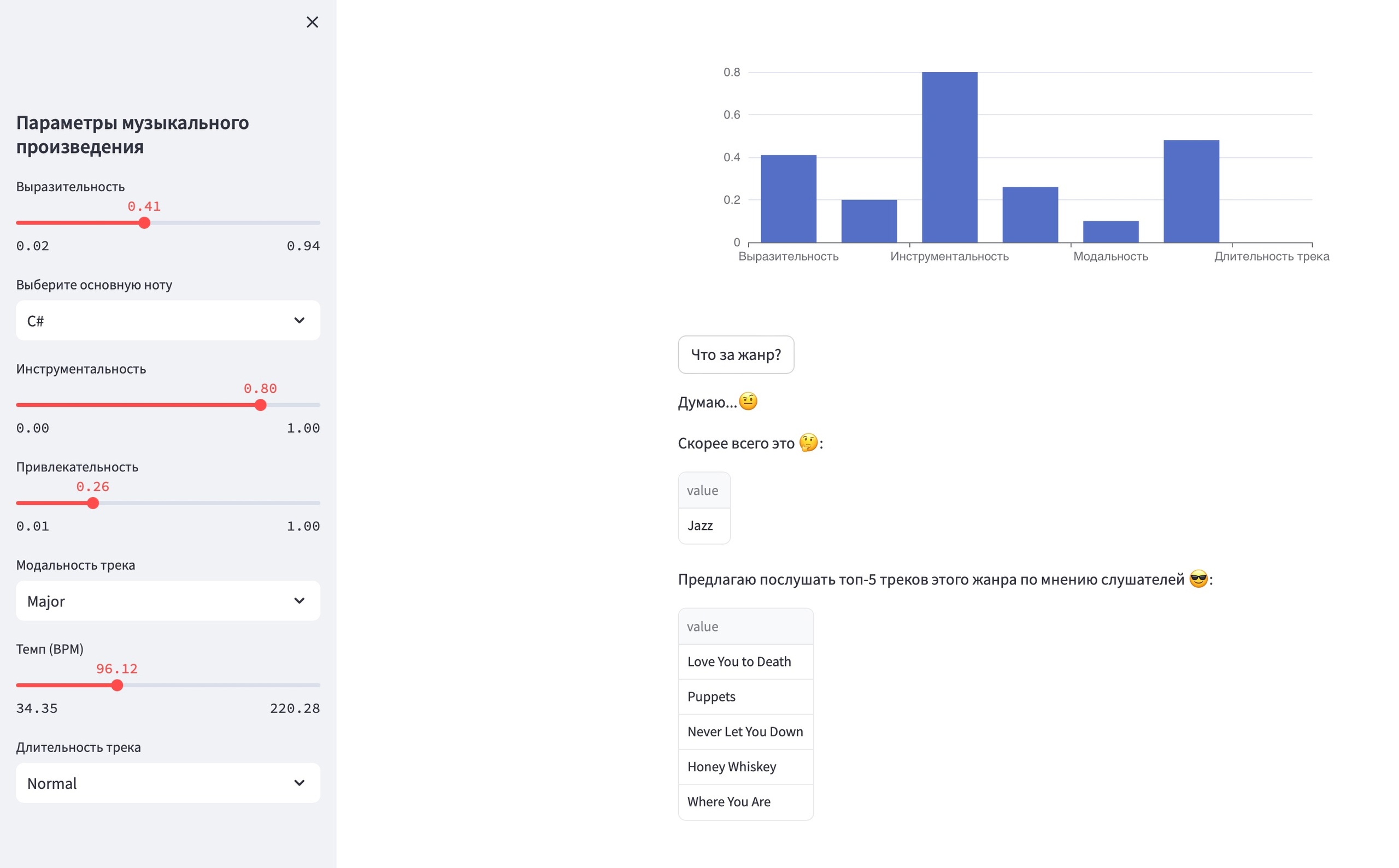Image resolution: width=1399 pixels, height=868 pixels.
Task: Click the 'Honey Whiskey' track row
Action: coord(745,766)
